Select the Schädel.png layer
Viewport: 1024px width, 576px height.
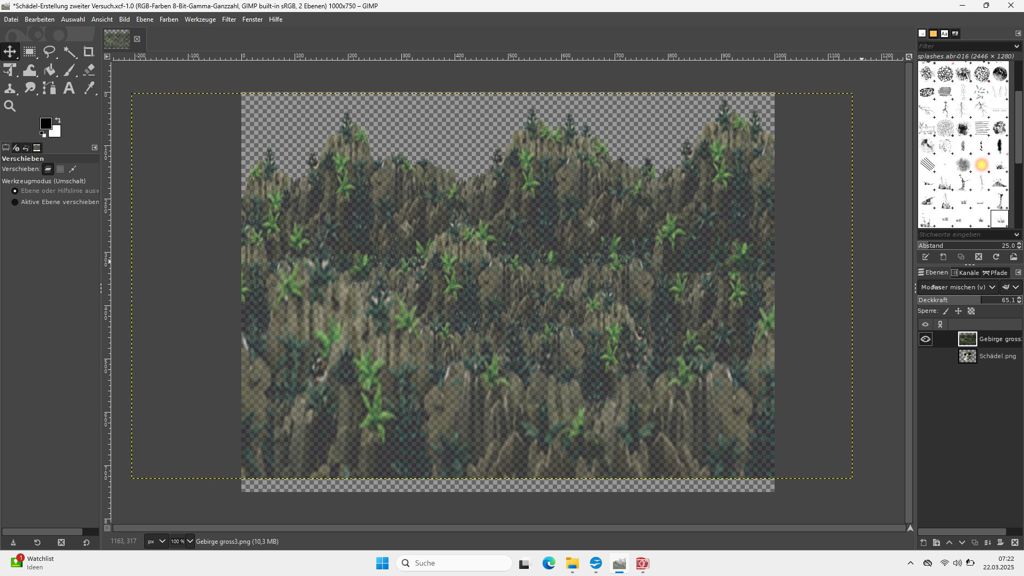996,356
